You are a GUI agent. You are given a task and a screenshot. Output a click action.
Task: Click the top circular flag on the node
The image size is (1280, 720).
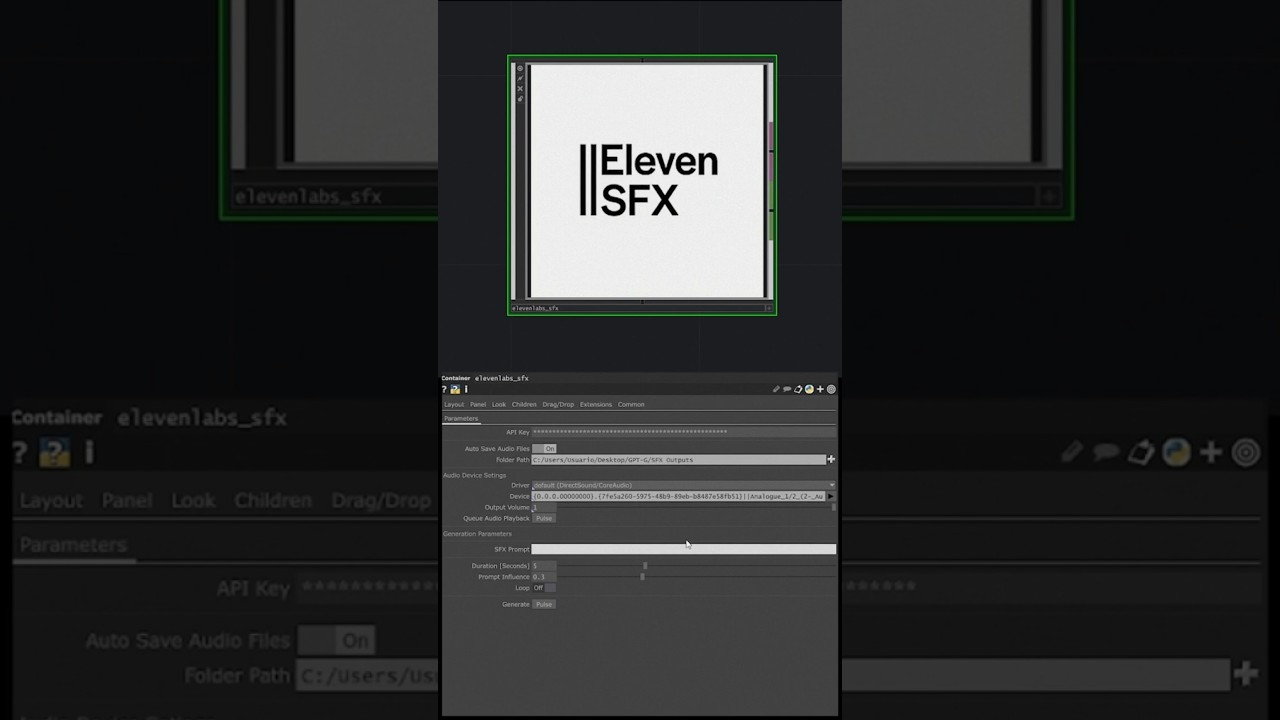coord(520,68)
